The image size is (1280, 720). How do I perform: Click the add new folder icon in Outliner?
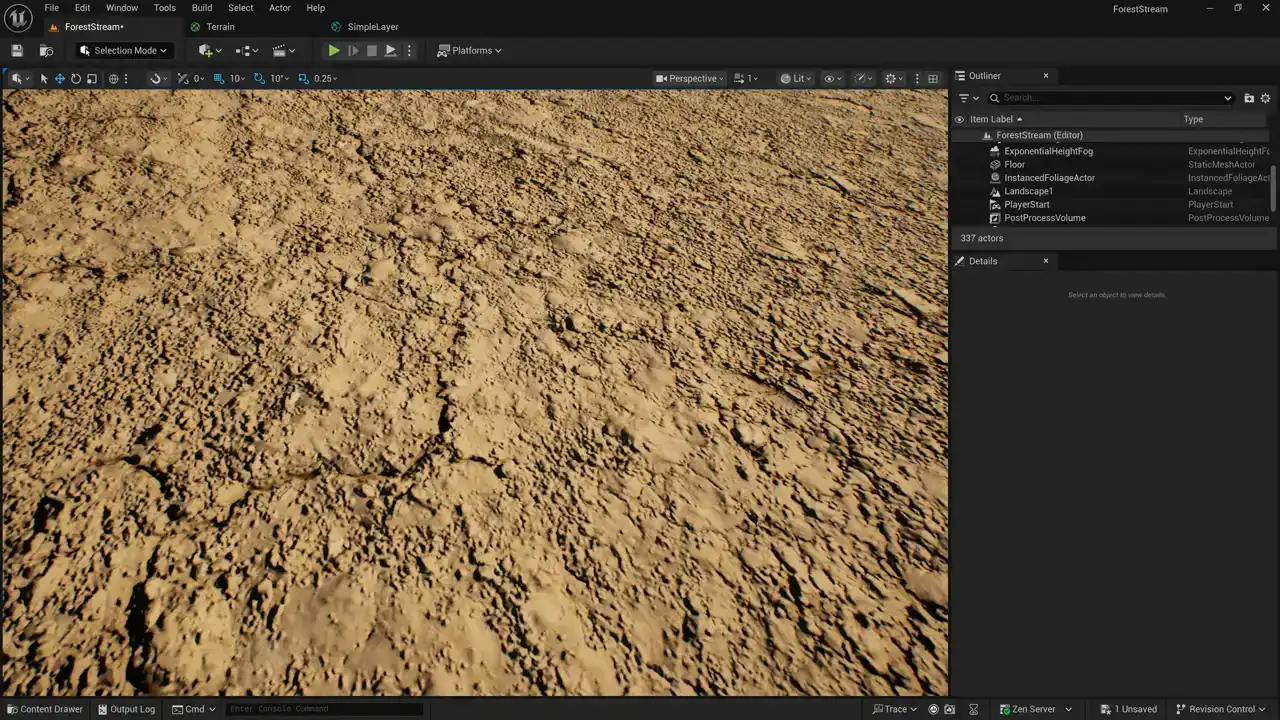pyautogui.click(x=1249, y=98)
